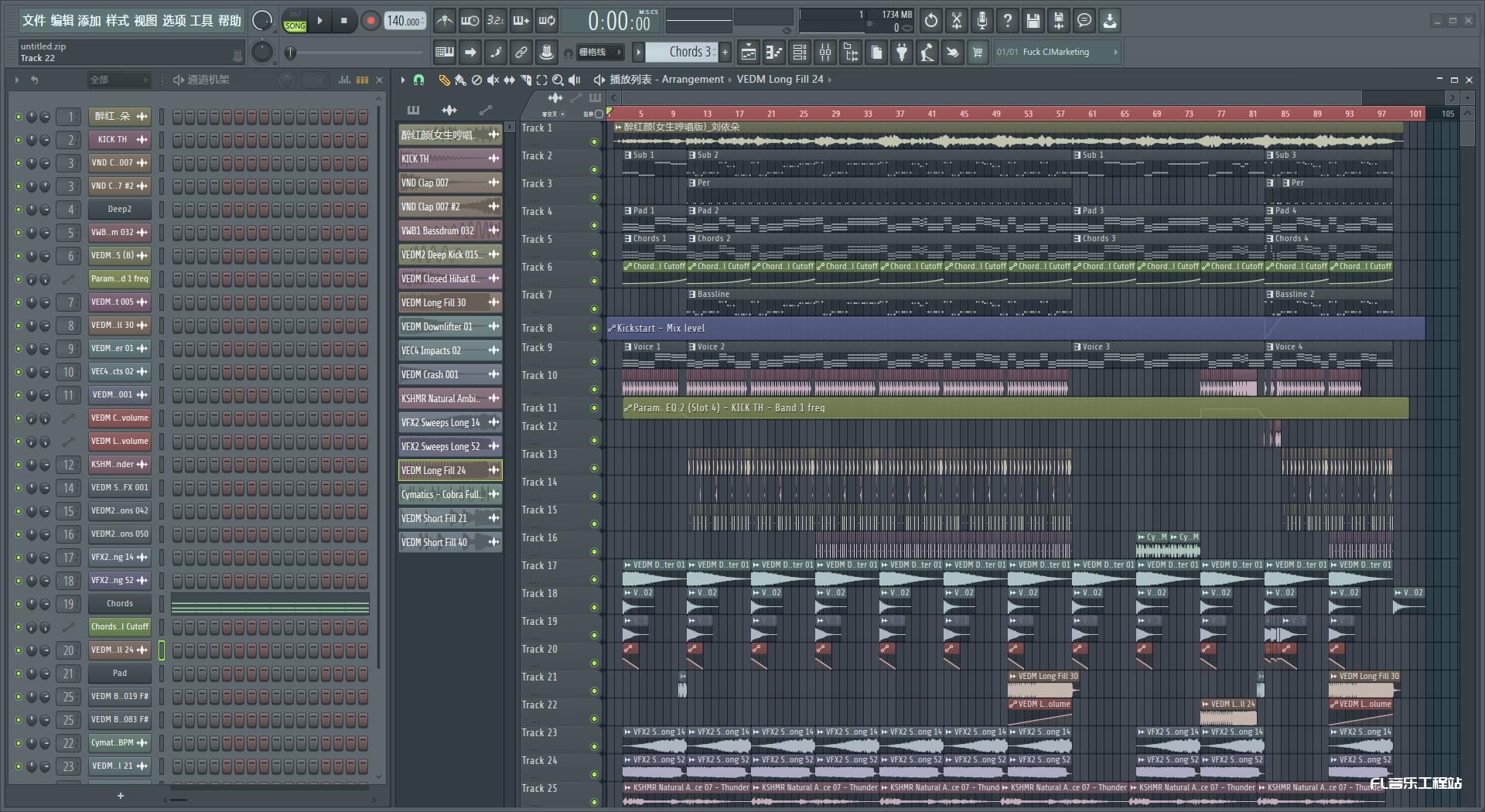This screenshot has height=812, width=1485.
Task: Toggle loop recording icon
Action: click(548, 21)
